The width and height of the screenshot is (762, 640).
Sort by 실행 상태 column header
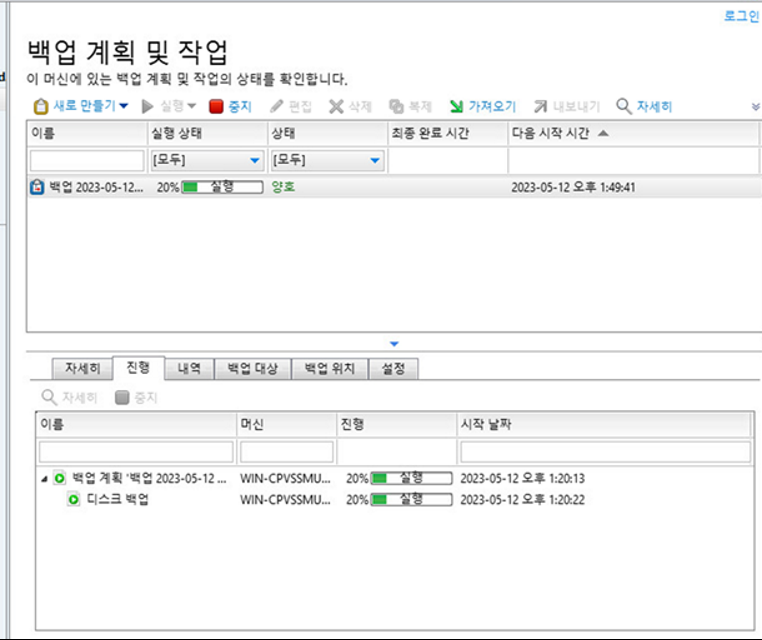[x=208, y=133]
